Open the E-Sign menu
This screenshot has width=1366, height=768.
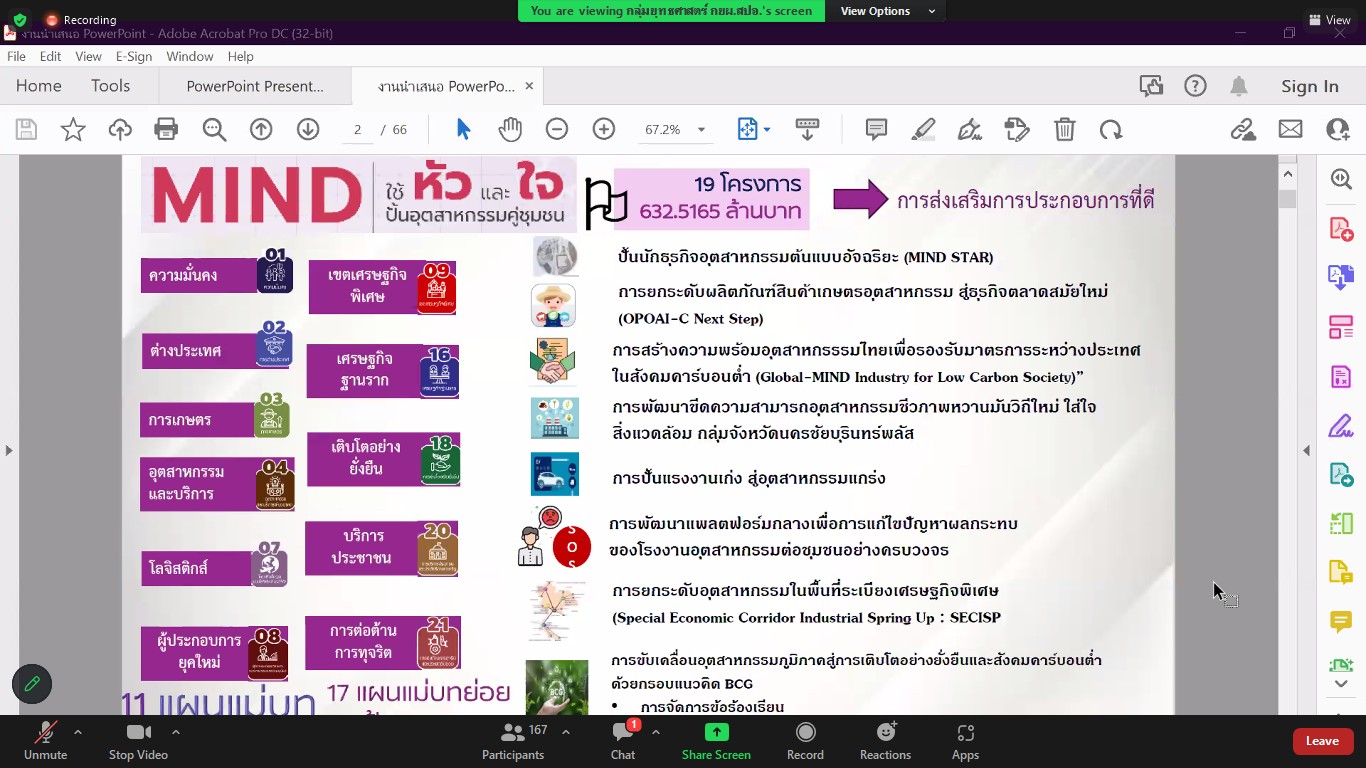pos(134,57)
